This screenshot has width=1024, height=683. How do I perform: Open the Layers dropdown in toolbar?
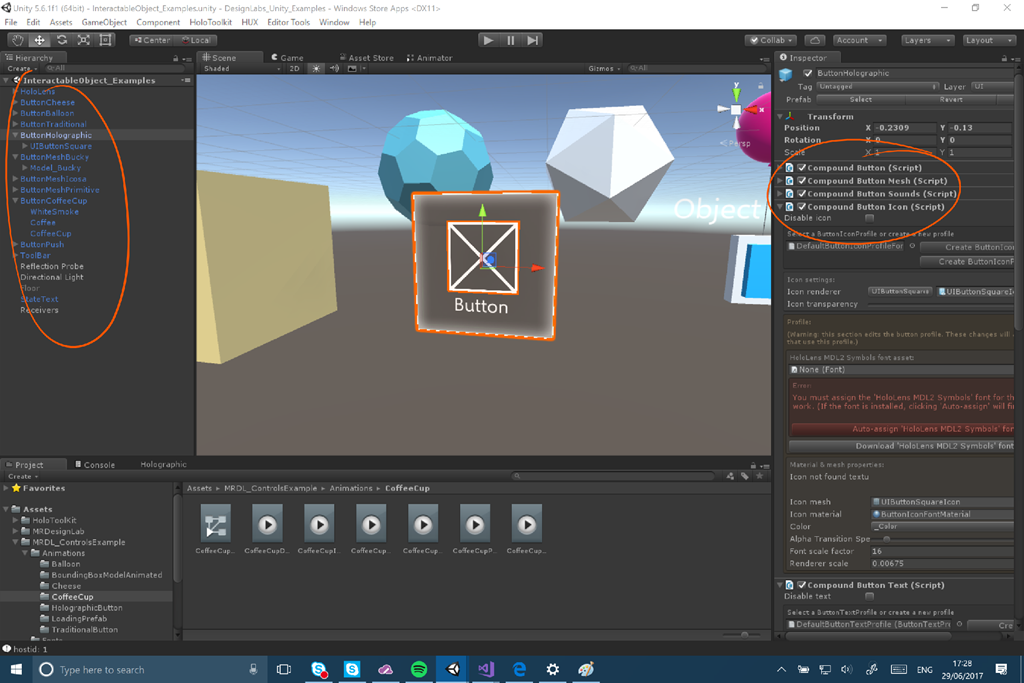pos(927,40)
